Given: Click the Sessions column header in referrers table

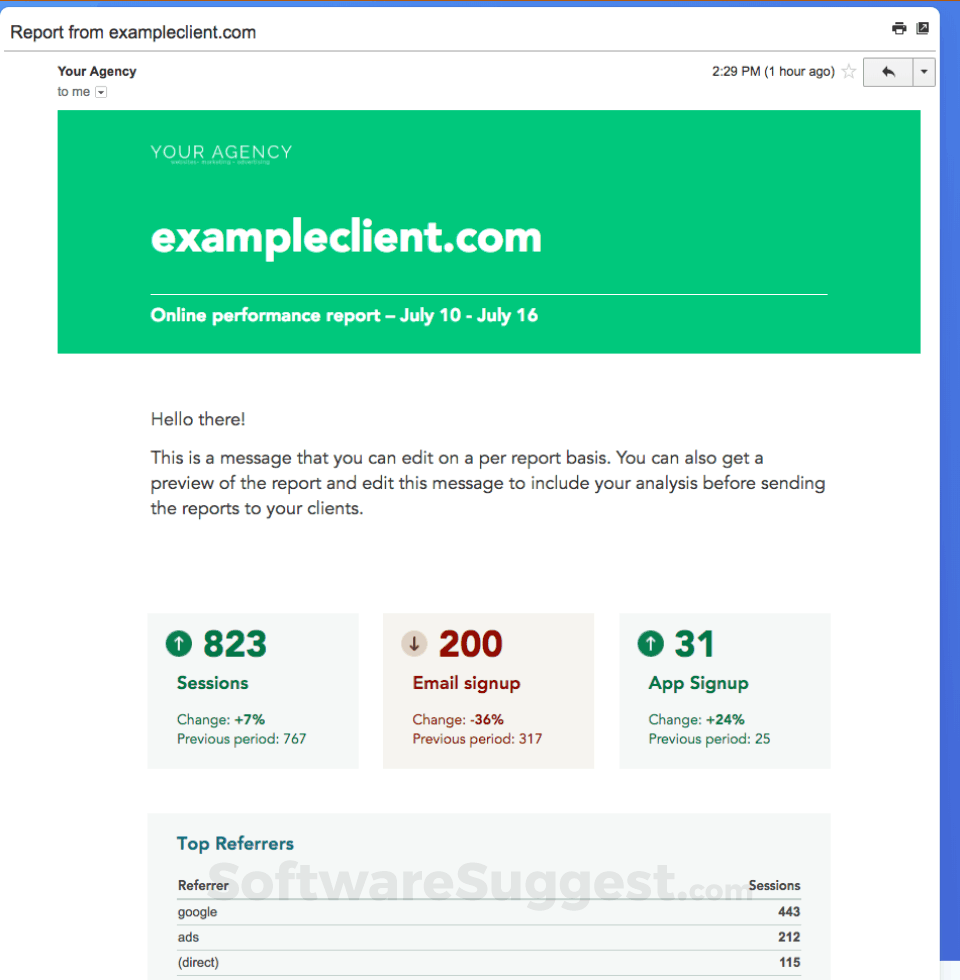Looking at the screenshot, I should tap(774, 886).
